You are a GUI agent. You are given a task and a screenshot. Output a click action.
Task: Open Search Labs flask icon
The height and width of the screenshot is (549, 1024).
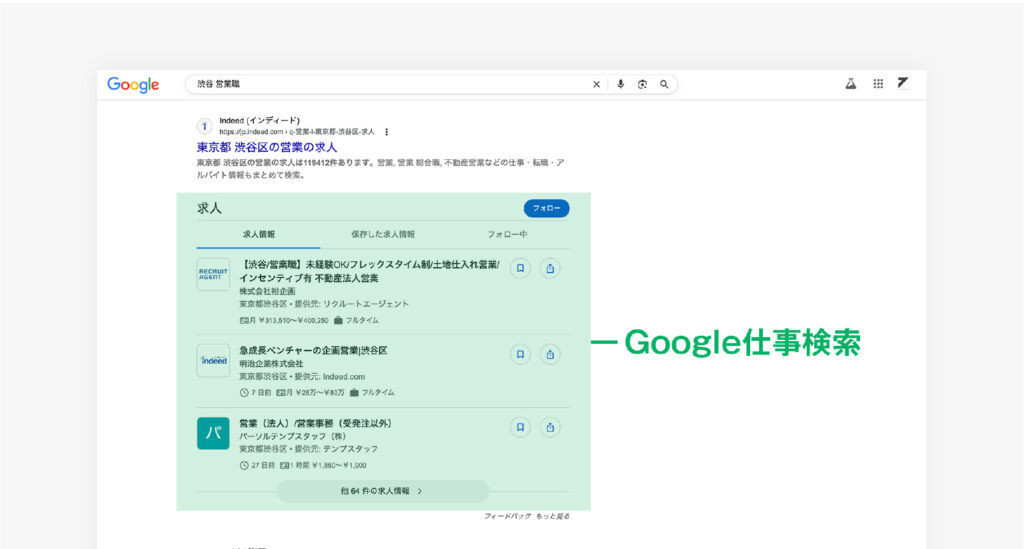click(x=851, y=84)
